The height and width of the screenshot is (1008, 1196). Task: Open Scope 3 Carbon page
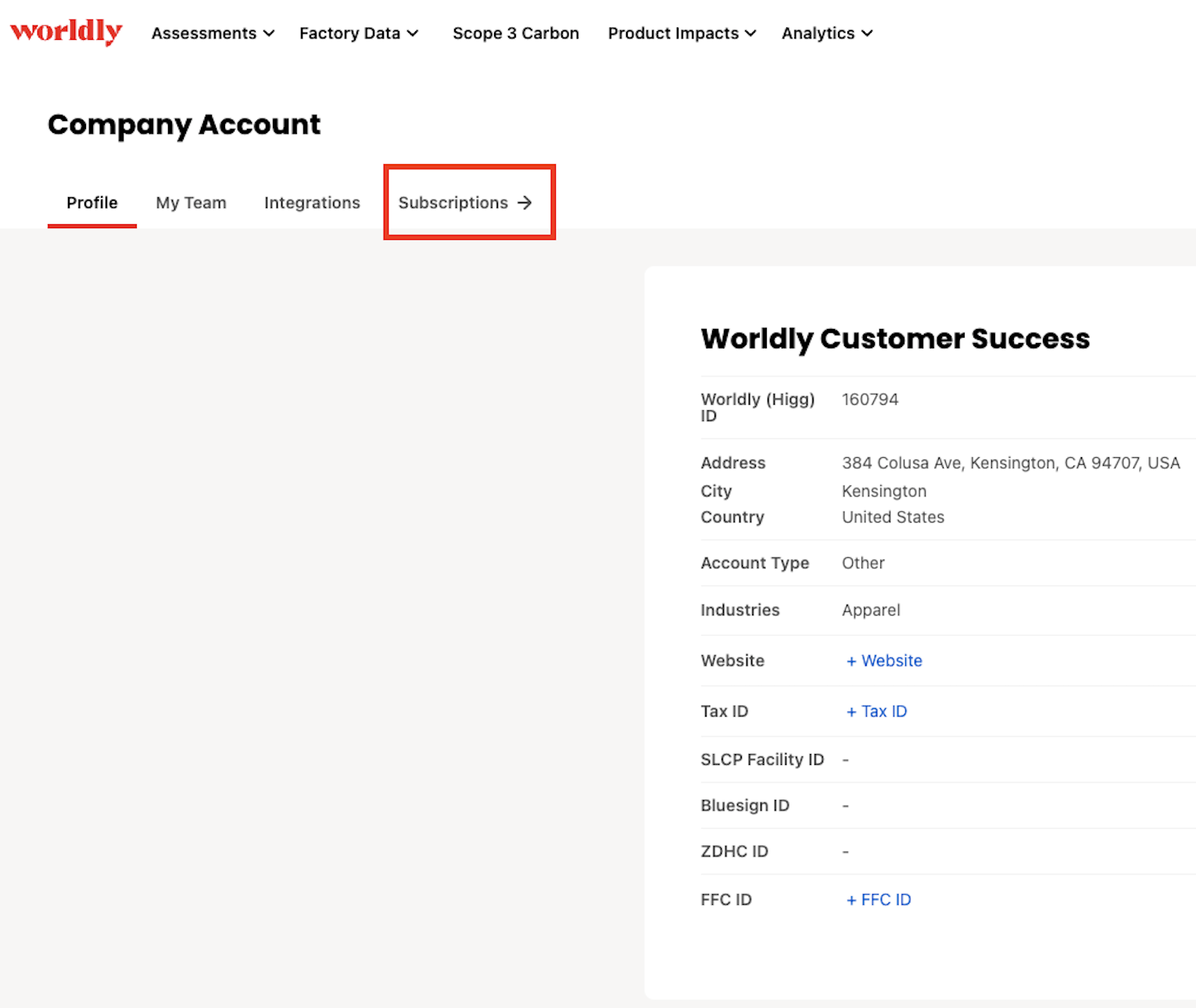(x=516, y=34)
